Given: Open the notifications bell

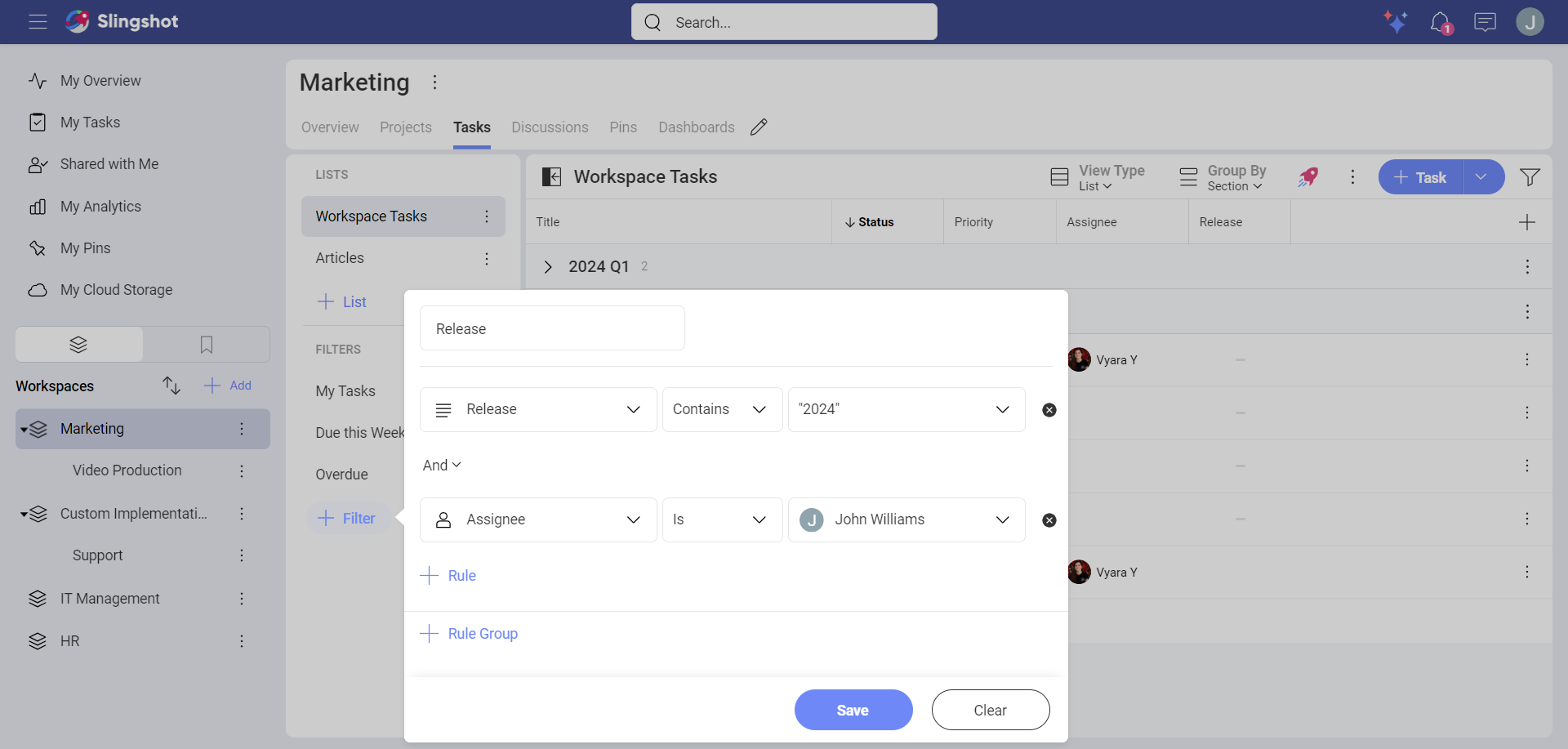Looking at the screenshot, I should pyautogui.click(x=1441, y=22).
